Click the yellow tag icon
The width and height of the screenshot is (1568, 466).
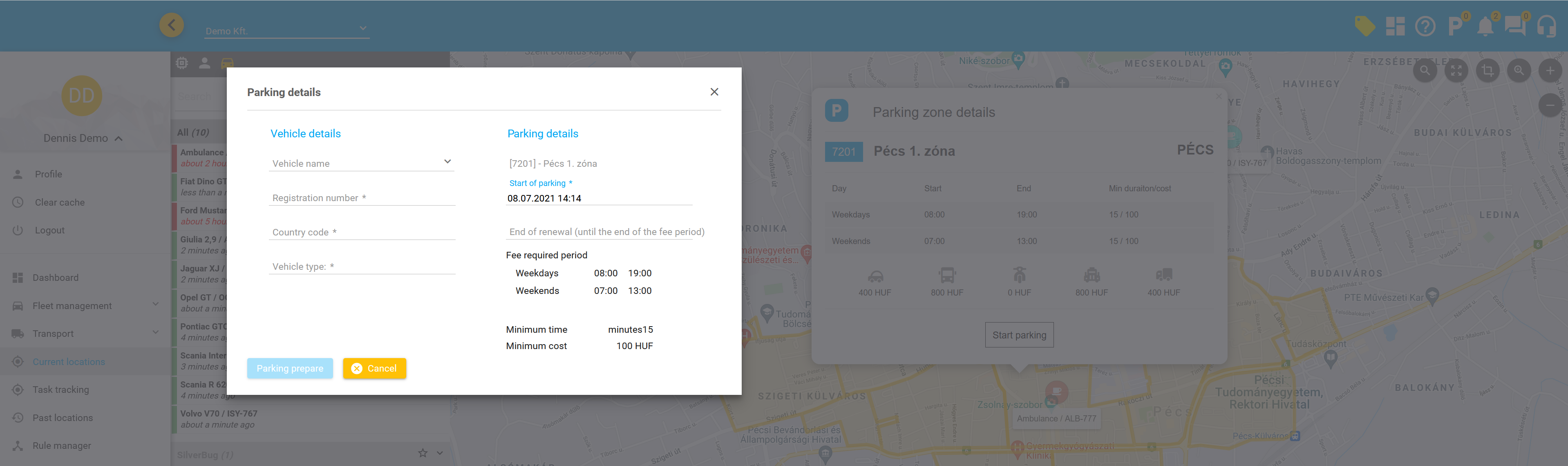coord(1365,26)
